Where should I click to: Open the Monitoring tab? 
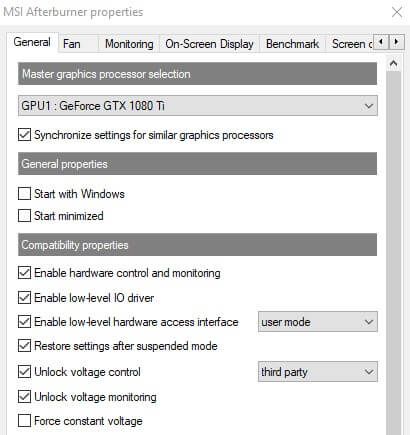(129, 44)
